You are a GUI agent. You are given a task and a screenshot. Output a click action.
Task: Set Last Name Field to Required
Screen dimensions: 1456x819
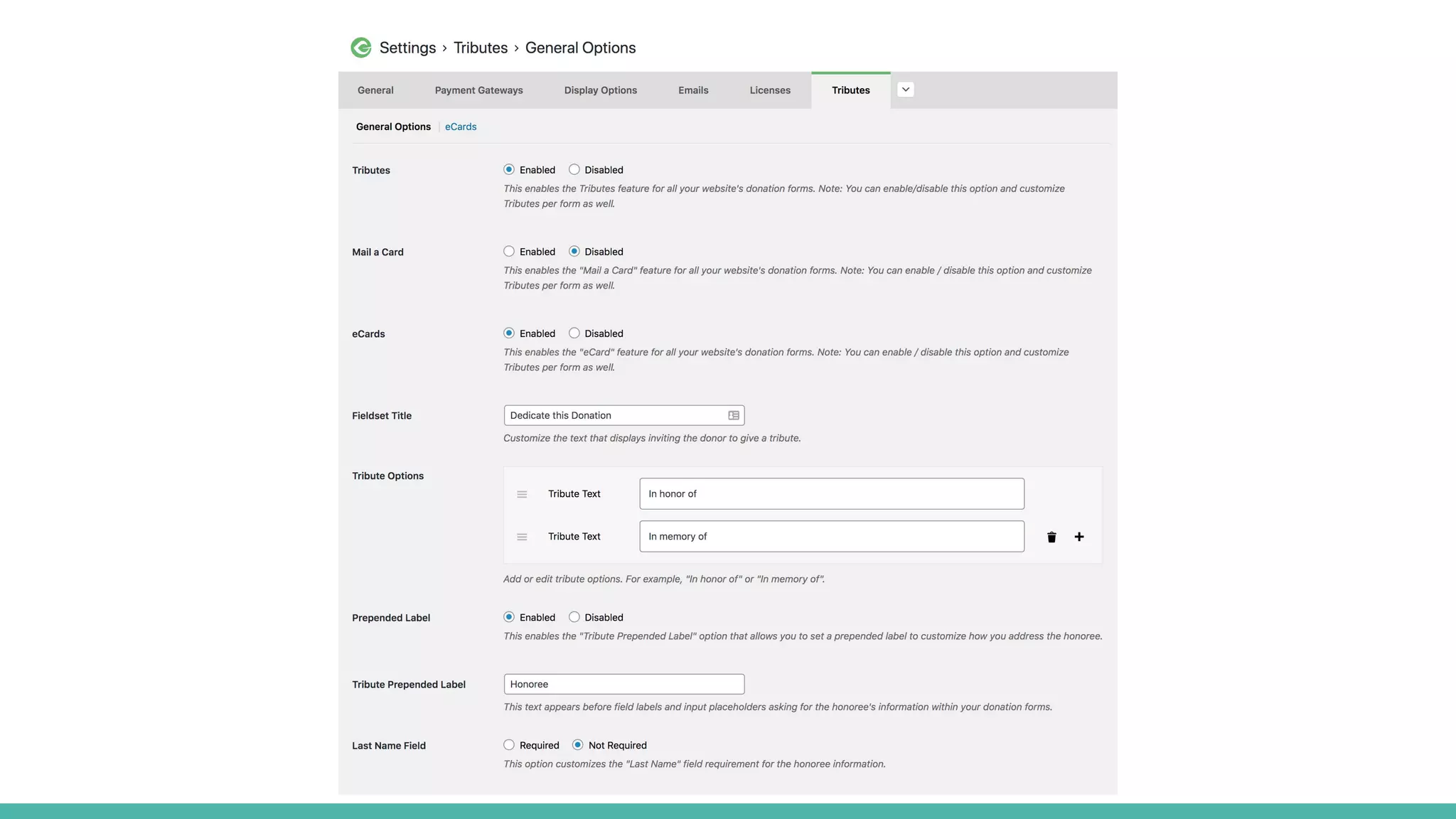pyautogui.click(x=509, y=745)
